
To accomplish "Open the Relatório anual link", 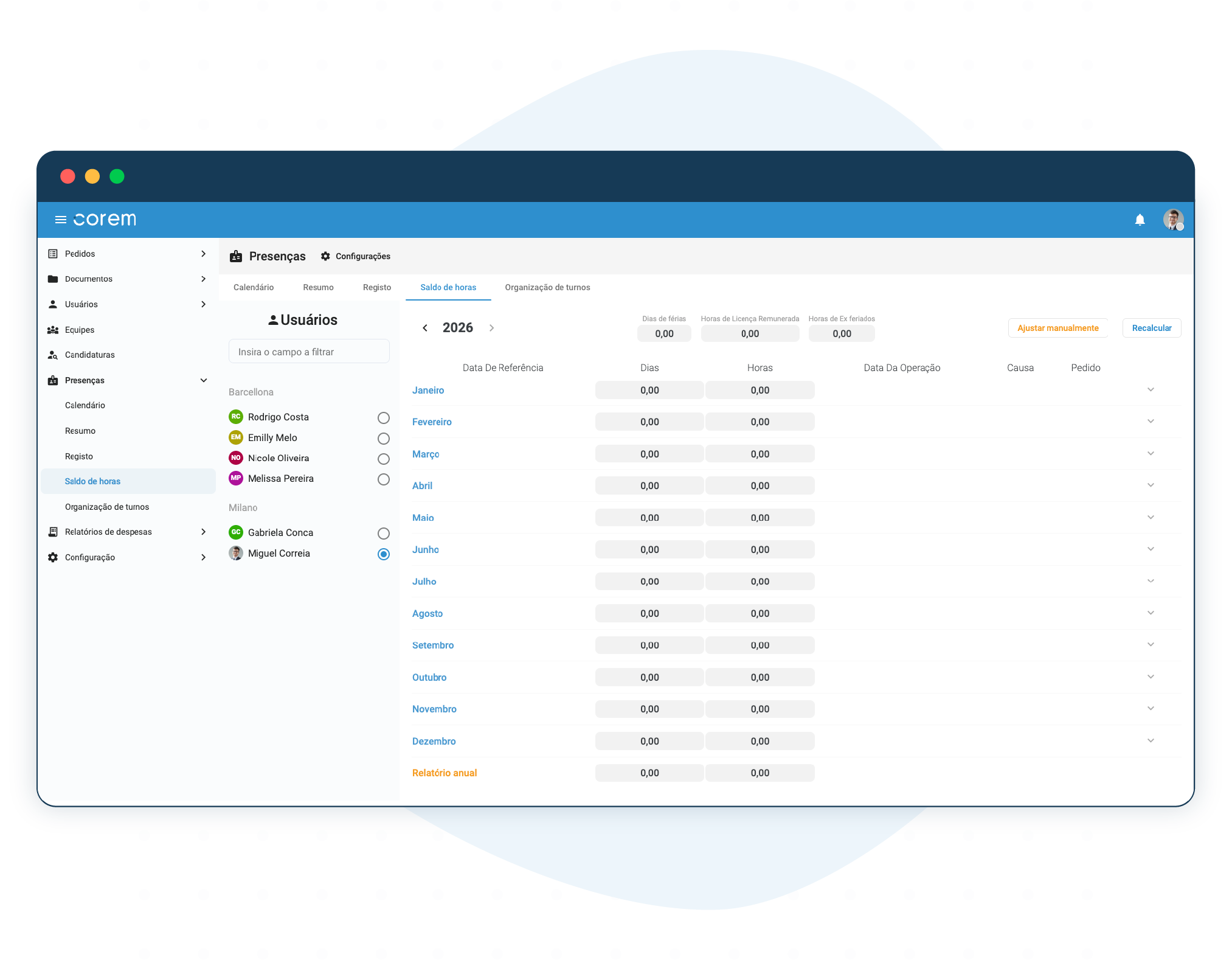I will click(445, 773).
